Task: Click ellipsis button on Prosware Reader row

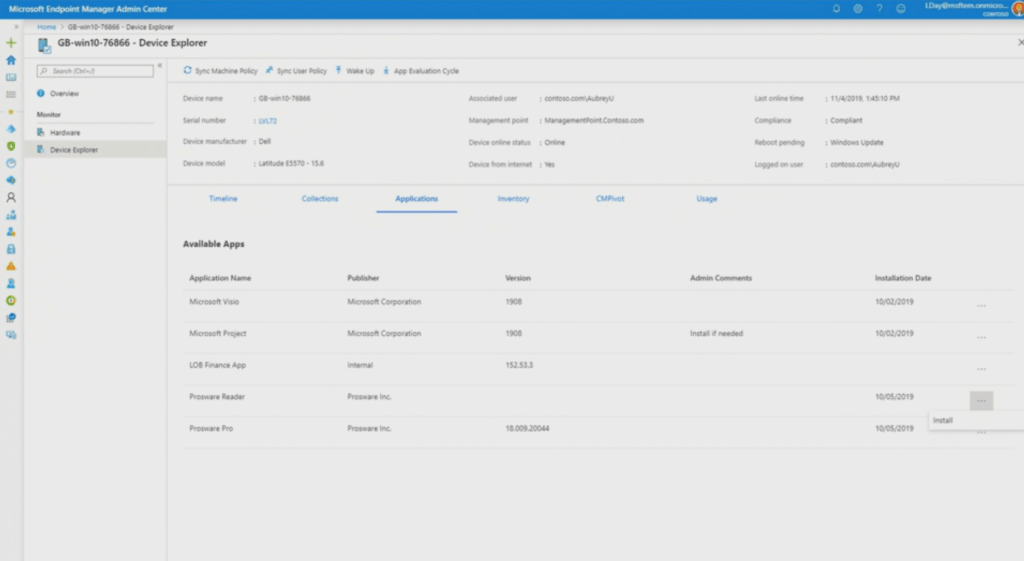Action: (x=981, y=400)
